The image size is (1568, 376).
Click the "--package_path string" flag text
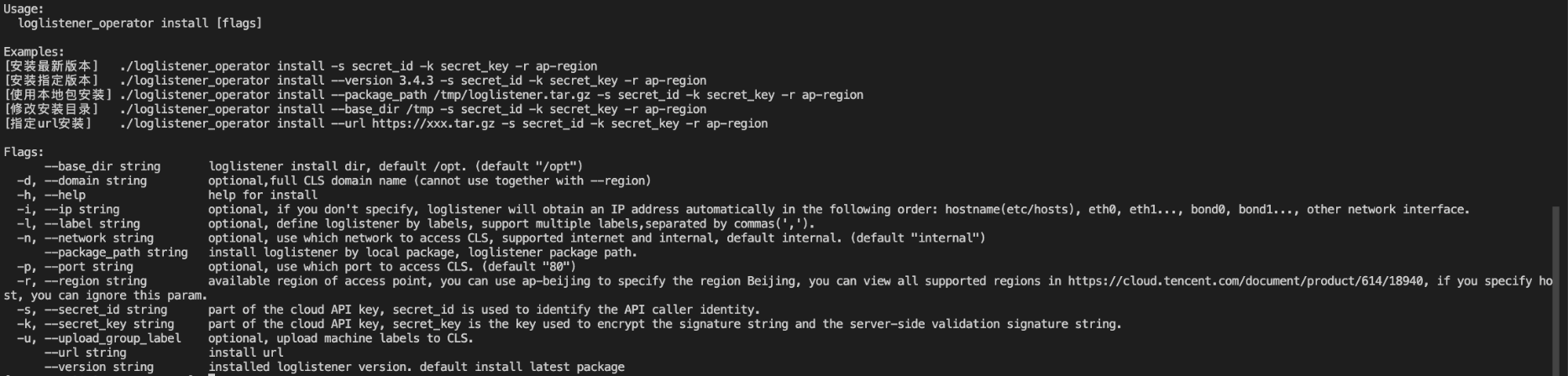click(116, 252)
